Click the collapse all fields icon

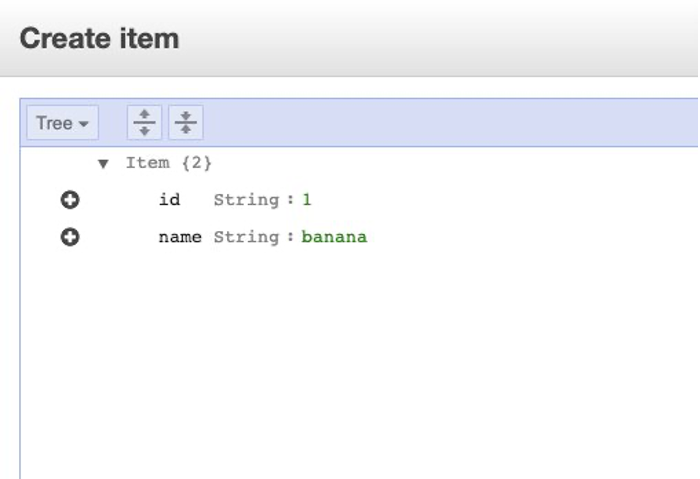tap(185, 123)
